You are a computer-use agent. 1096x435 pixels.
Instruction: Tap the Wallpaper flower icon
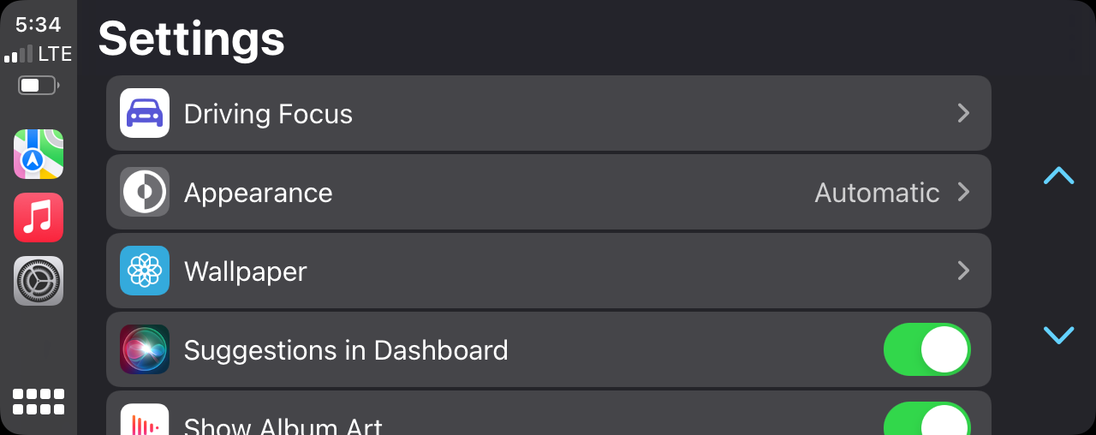pos(145,271)
